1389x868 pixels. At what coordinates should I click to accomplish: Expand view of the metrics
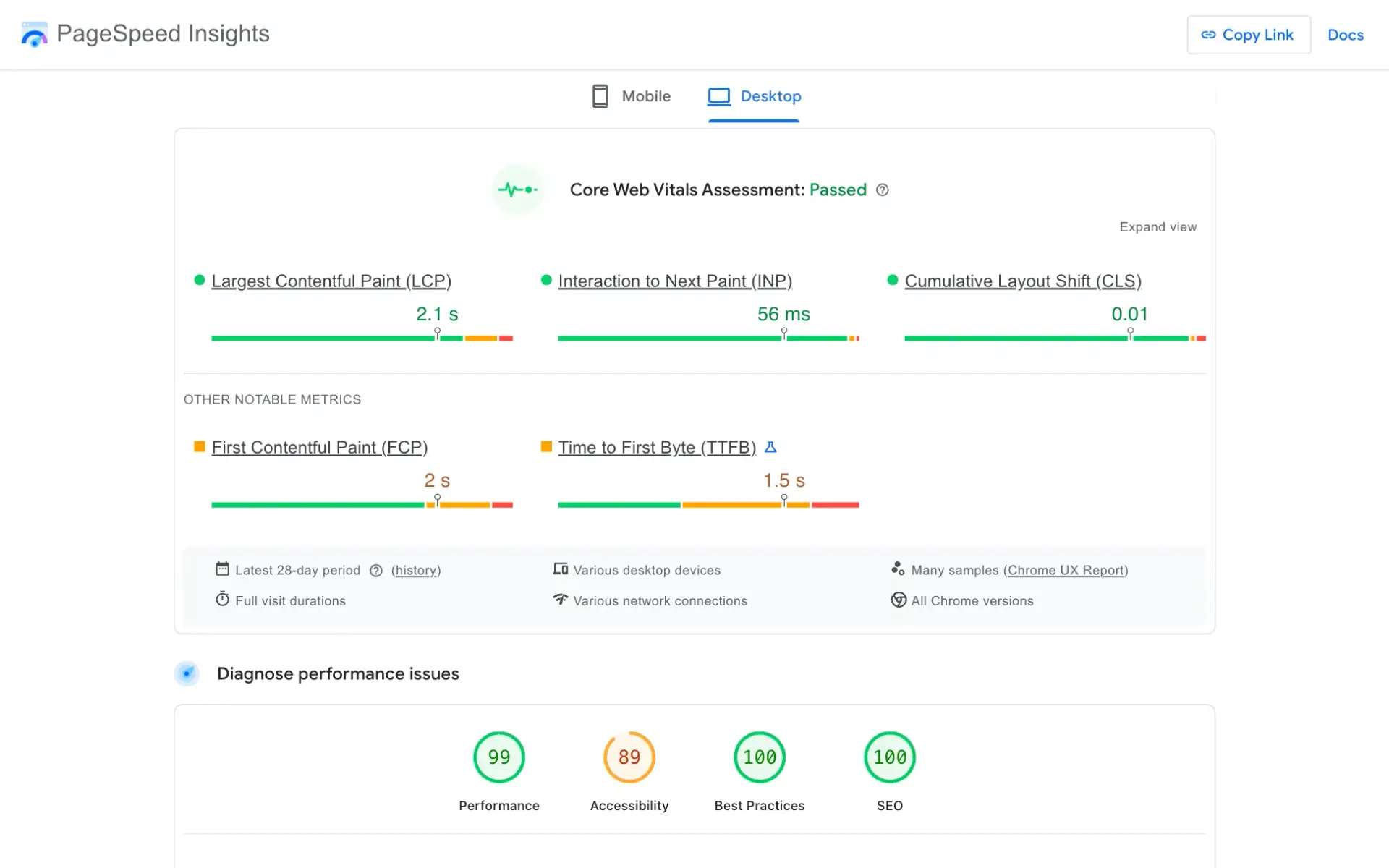click(x=1158, y=227)
